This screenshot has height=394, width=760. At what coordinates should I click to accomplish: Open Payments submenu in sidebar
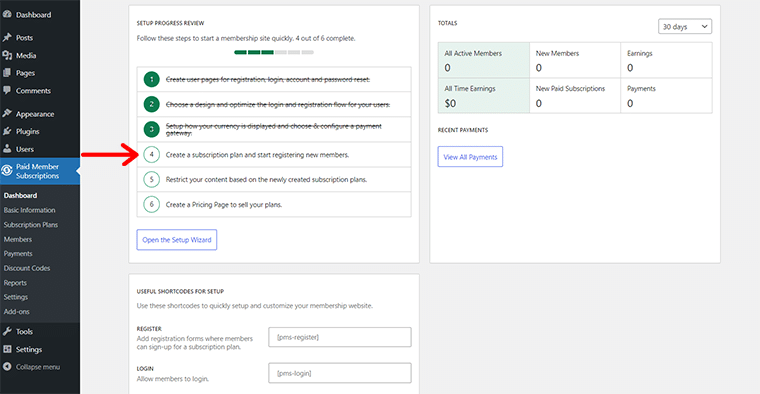[18, 253]
